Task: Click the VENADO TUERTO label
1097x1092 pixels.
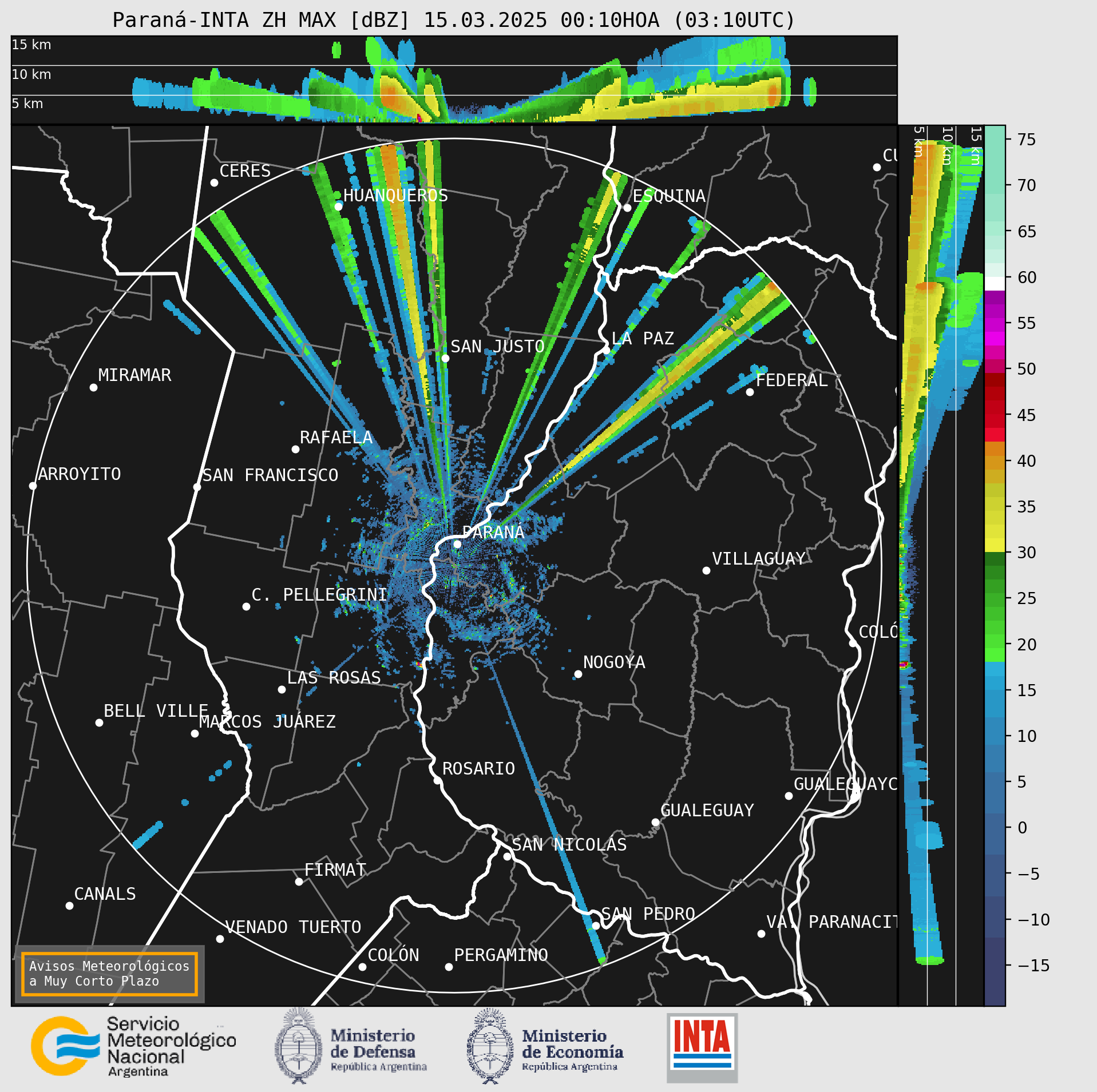Action: (x=293, y=927)
